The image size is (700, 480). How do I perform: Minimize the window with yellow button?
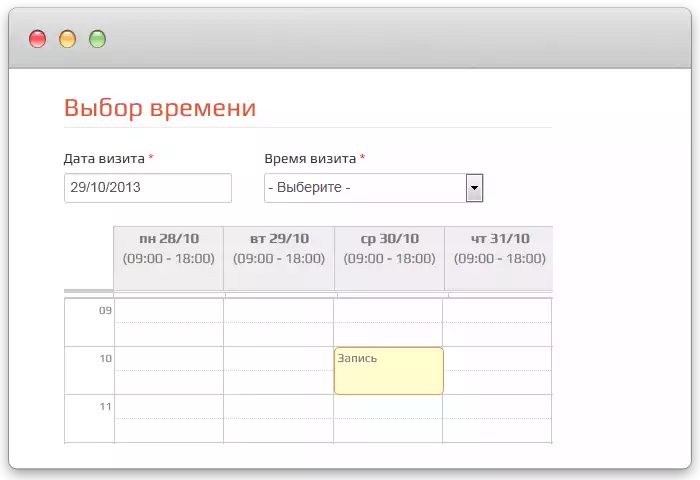(x=67, y=39)
